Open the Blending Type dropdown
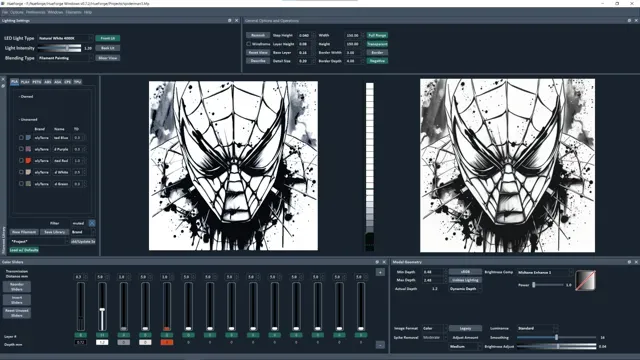This screenshot has height=360, width=640. [65, 58]
